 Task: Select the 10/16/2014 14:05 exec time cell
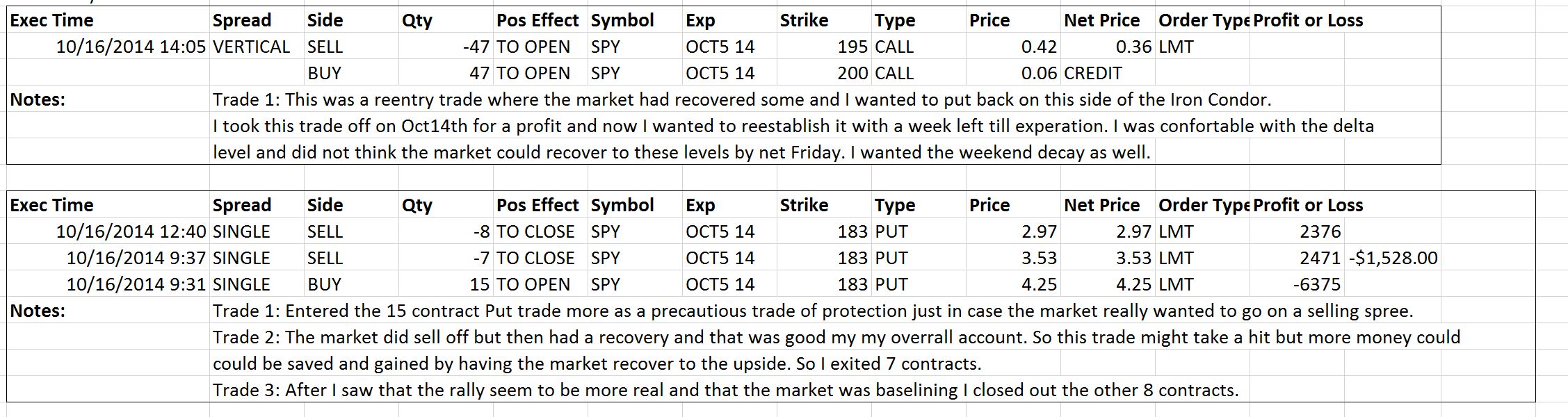pos(108,47)
